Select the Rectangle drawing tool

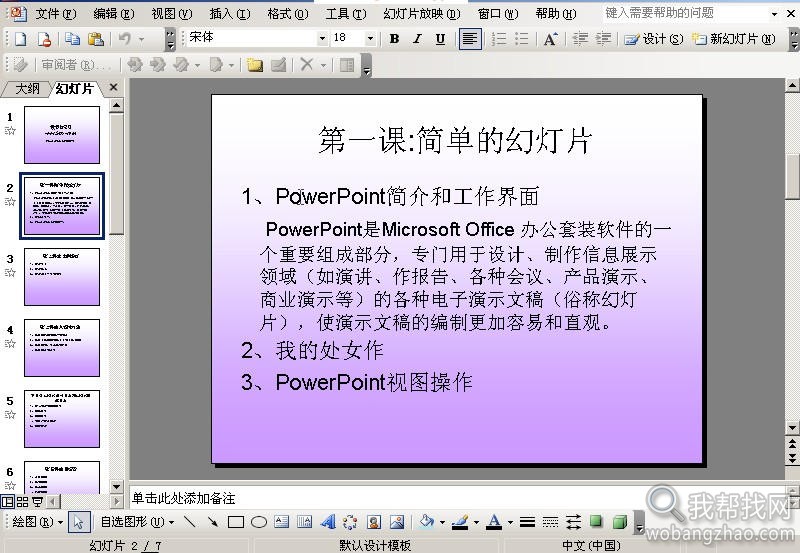point(236,522)
